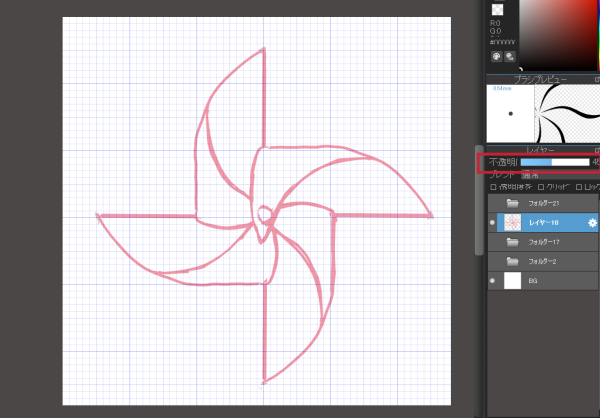Toggle visibility of レイヤー18
Screen dimensions: 600x418
click(492, 223)
